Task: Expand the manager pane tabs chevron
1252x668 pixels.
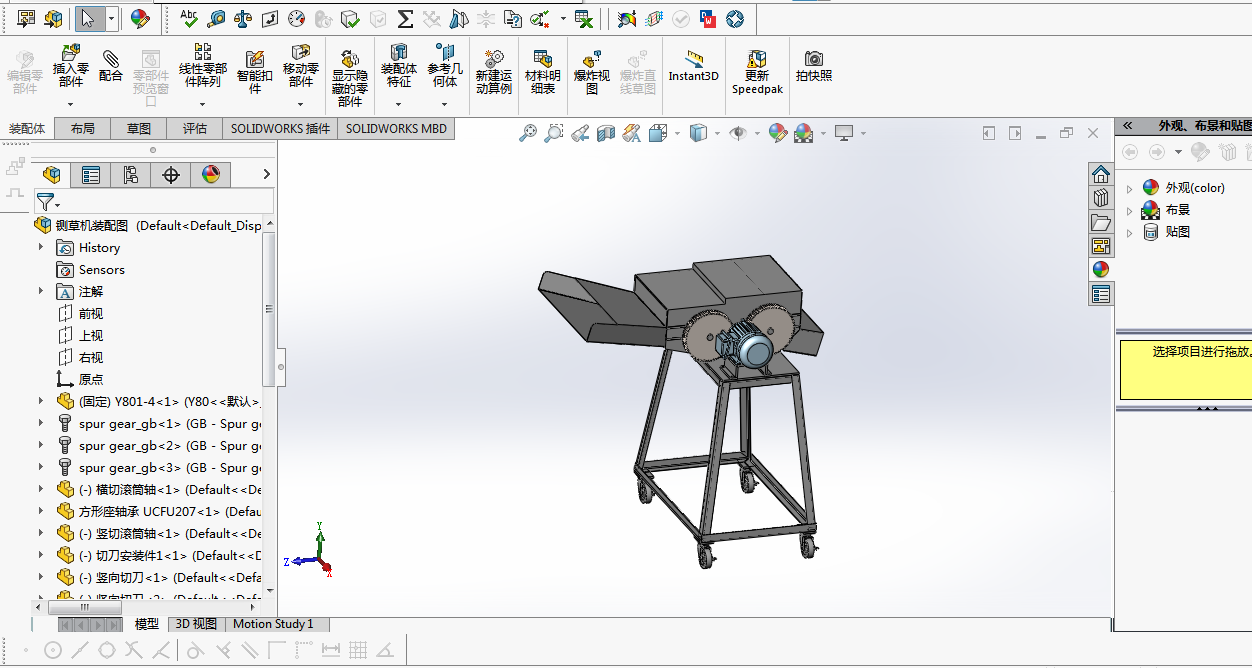Action: coord(266,174)
